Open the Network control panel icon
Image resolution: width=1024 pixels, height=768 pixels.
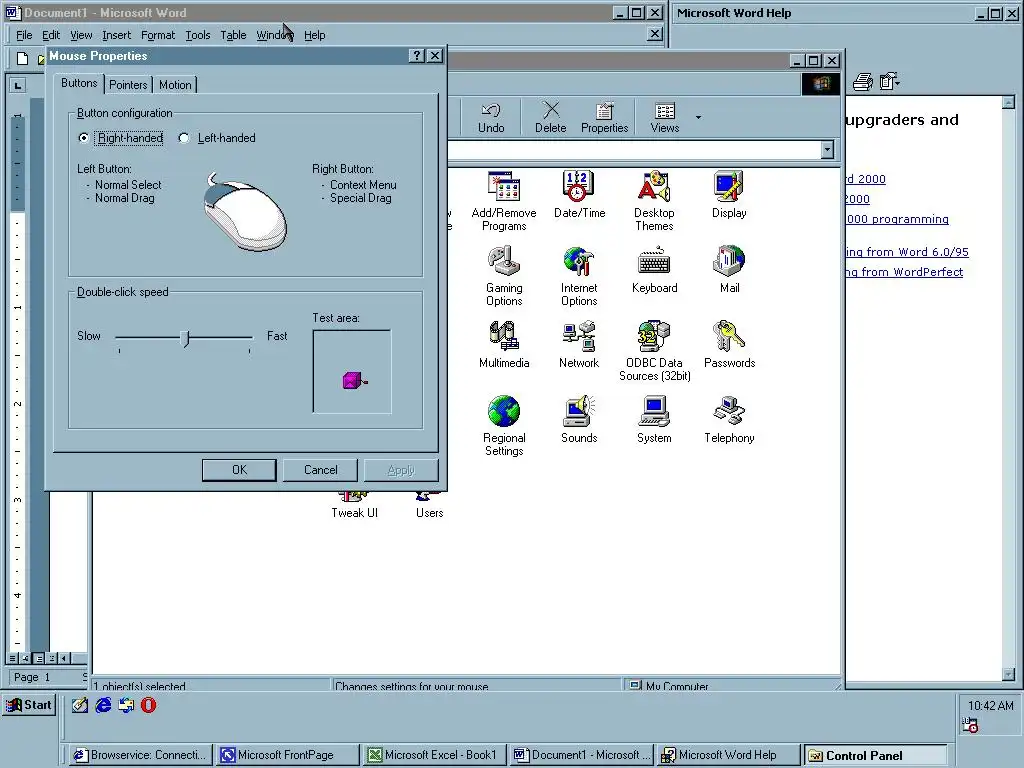(x=579, y=344)
